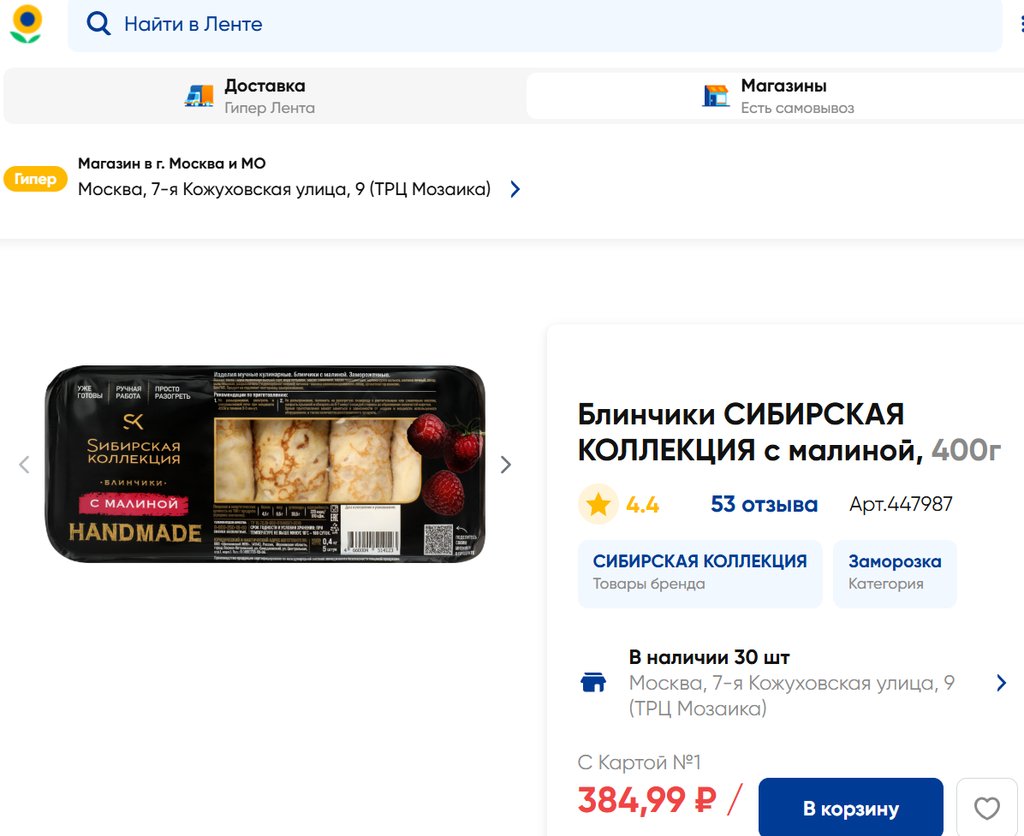The image size is (1024, 836).
Task: Open СИБИРСКАЯ КОЛЛЕКЦИЯ brand products
Action: 700,573
